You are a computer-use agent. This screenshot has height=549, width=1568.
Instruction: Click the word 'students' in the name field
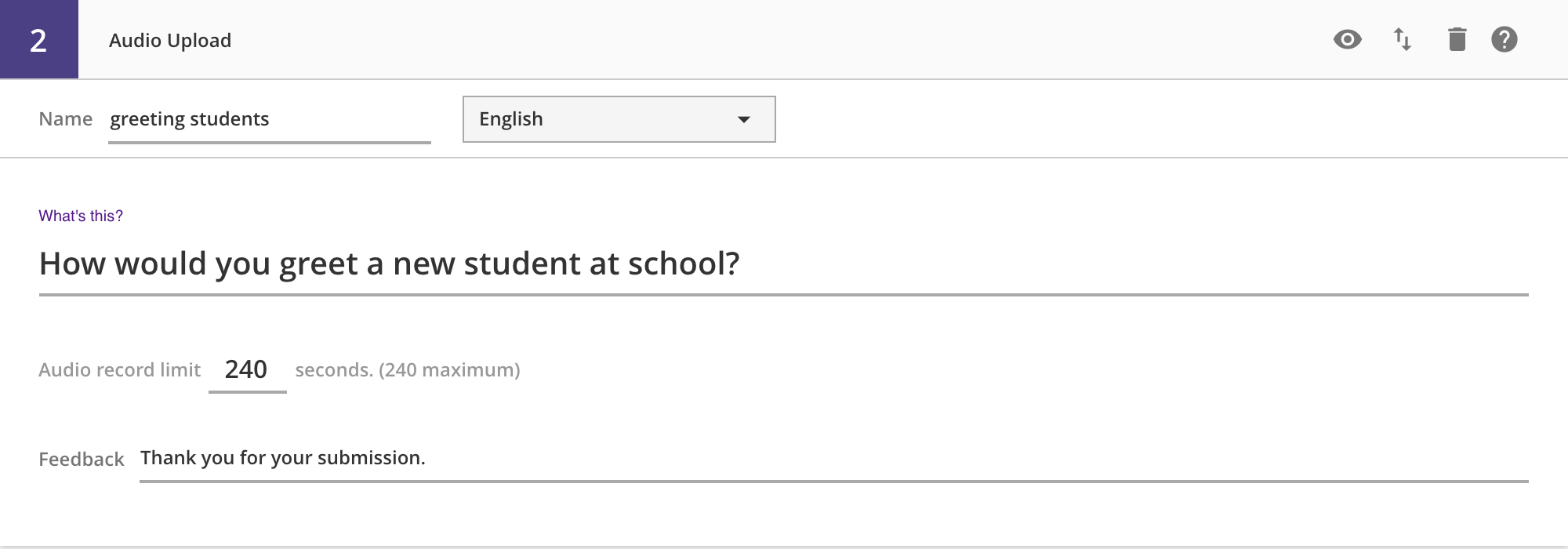(229, 119)
